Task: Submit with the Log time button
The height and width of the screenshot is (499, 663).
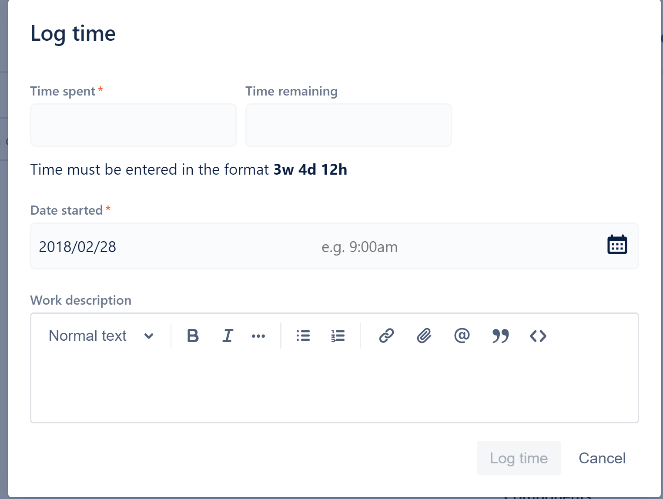Action: (x=519, y=458)
